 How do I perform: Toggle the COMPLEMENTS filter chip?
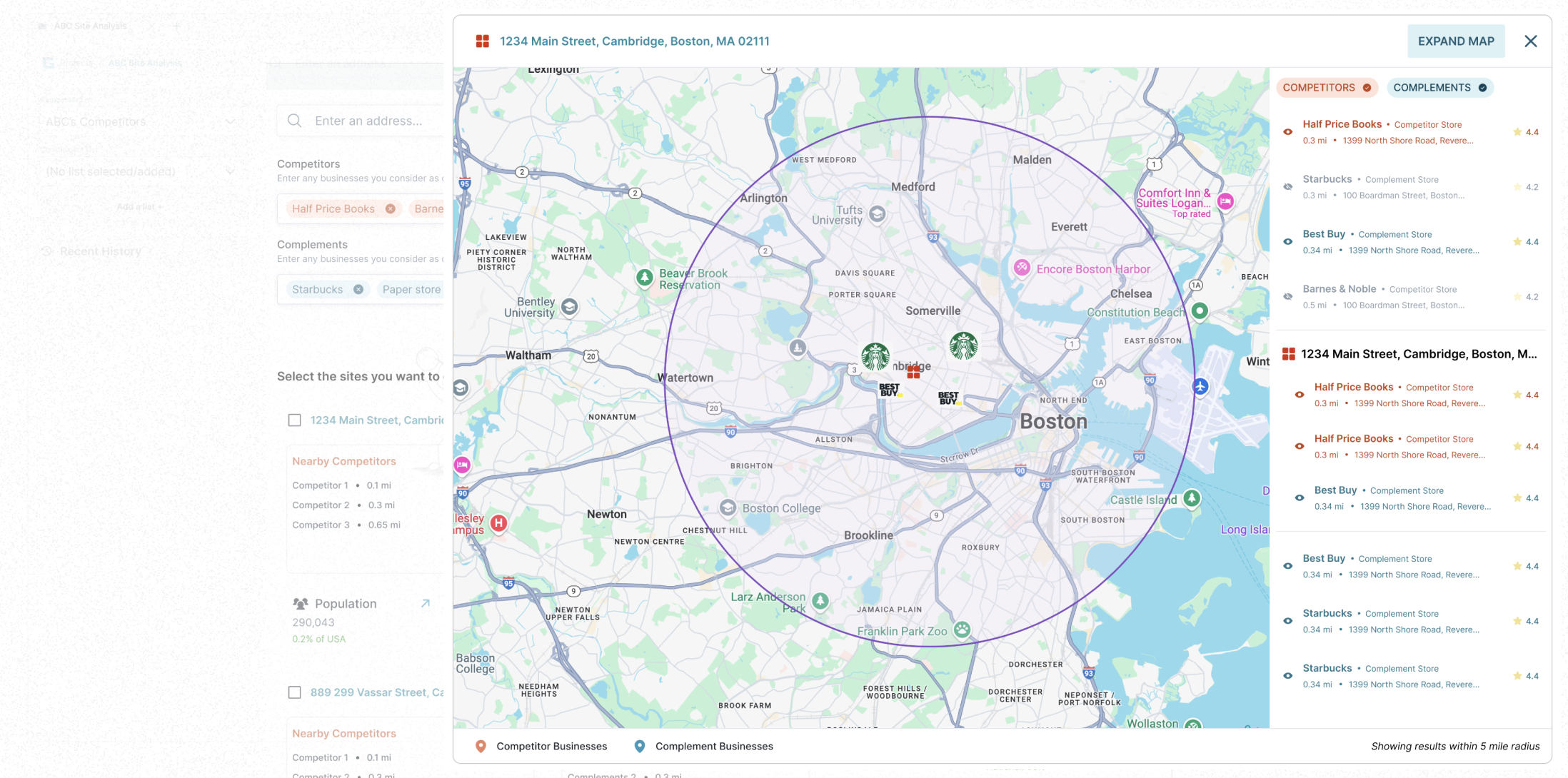coord(1439,88)
